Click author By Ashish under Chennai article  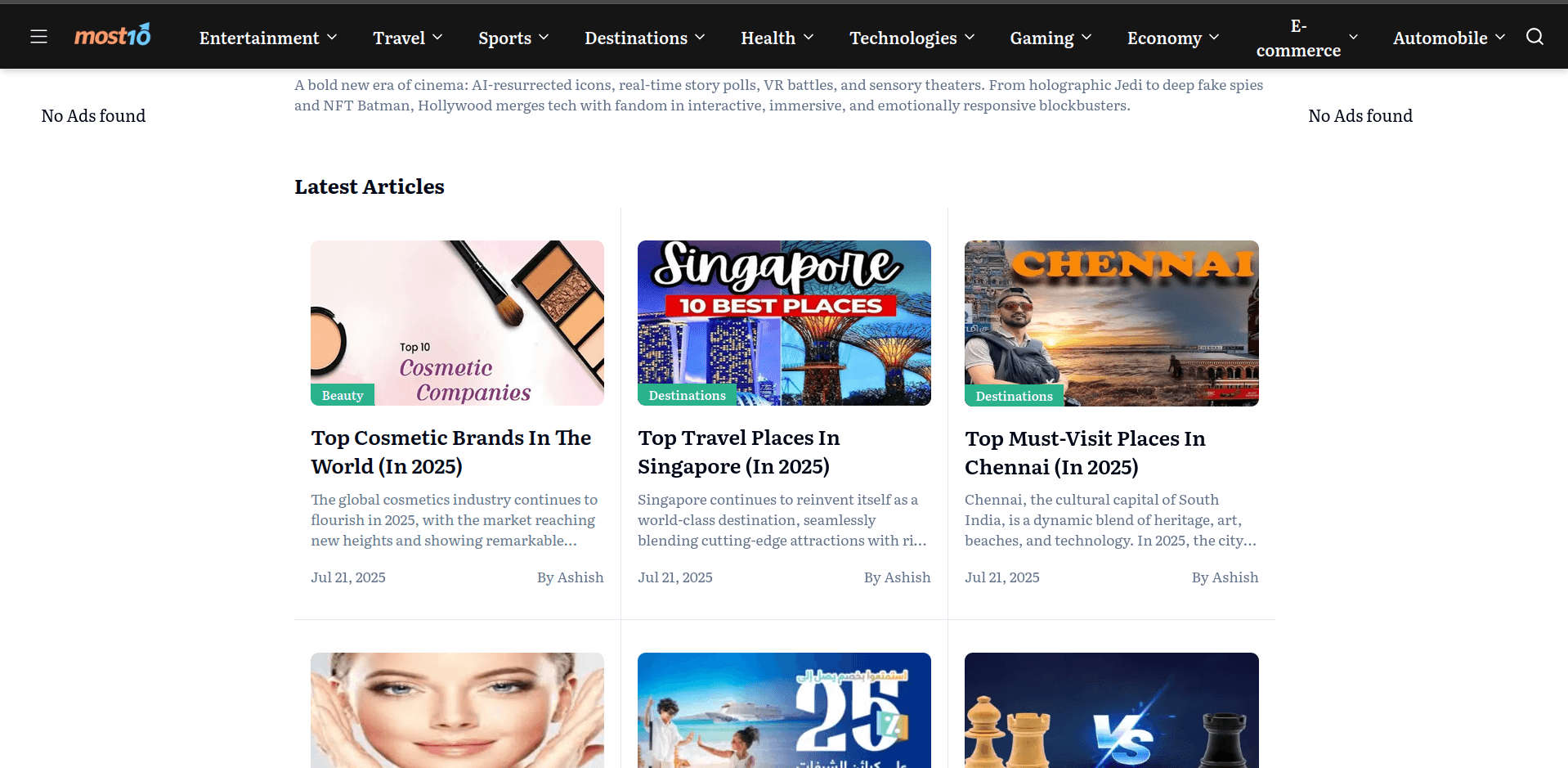click(x=1225, y=577)
